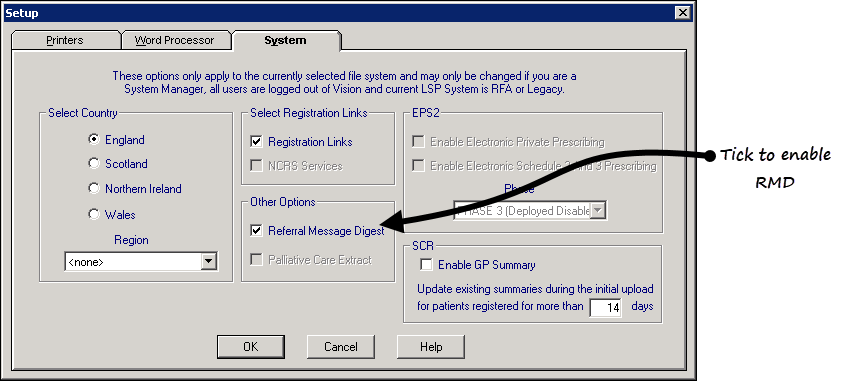Select the System tab

[x=285, y=40]
